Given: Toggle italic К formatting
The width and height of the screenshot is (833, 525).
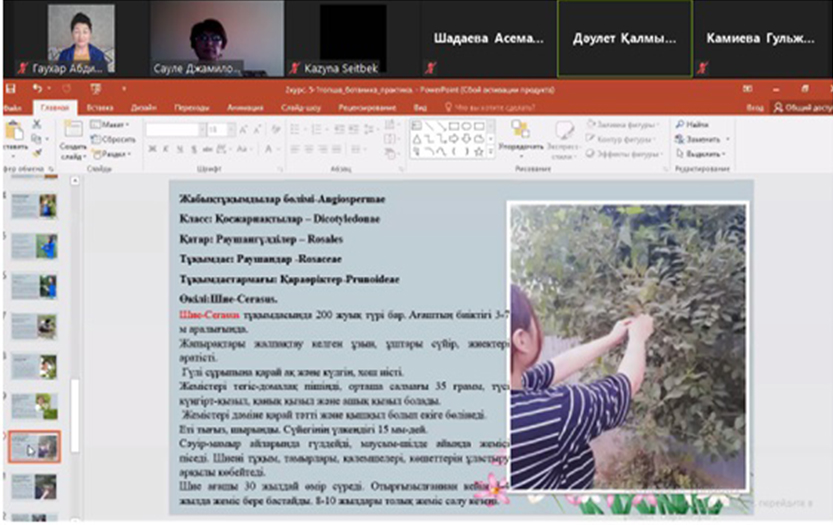Looking at the screenshot, I should click(x=166, y=149).
